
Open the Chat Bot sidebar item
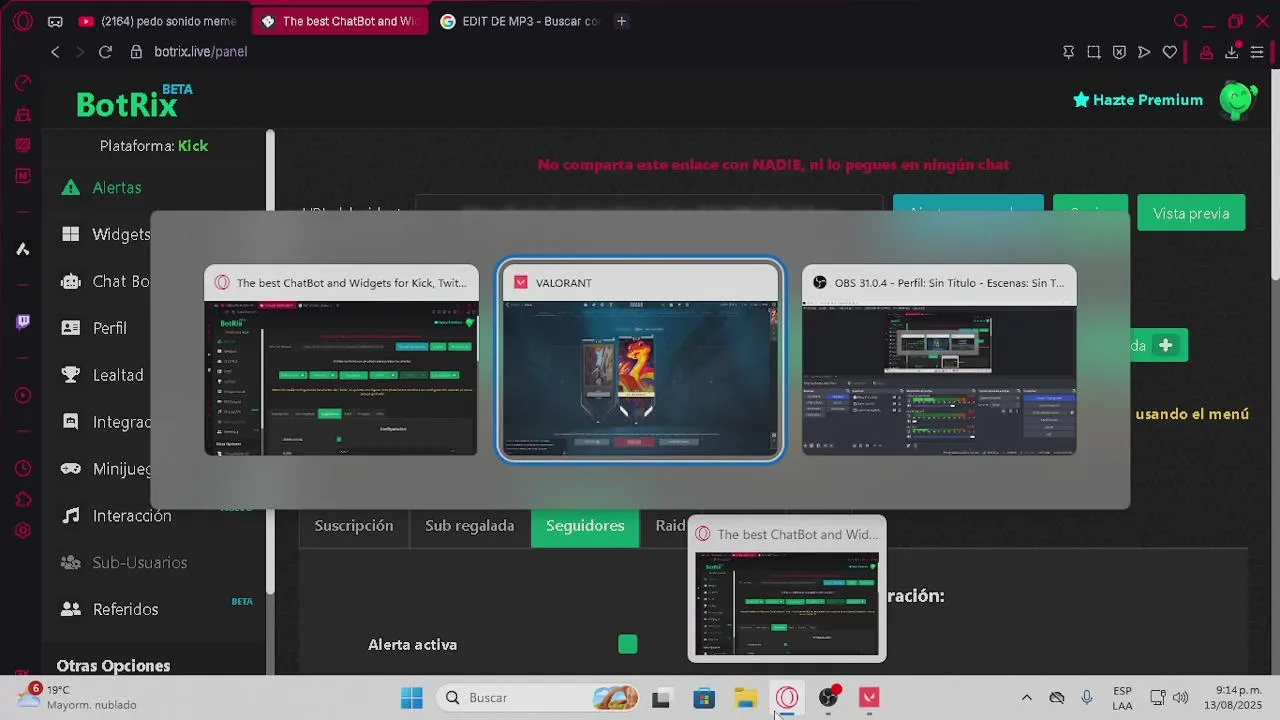(106, 282)
